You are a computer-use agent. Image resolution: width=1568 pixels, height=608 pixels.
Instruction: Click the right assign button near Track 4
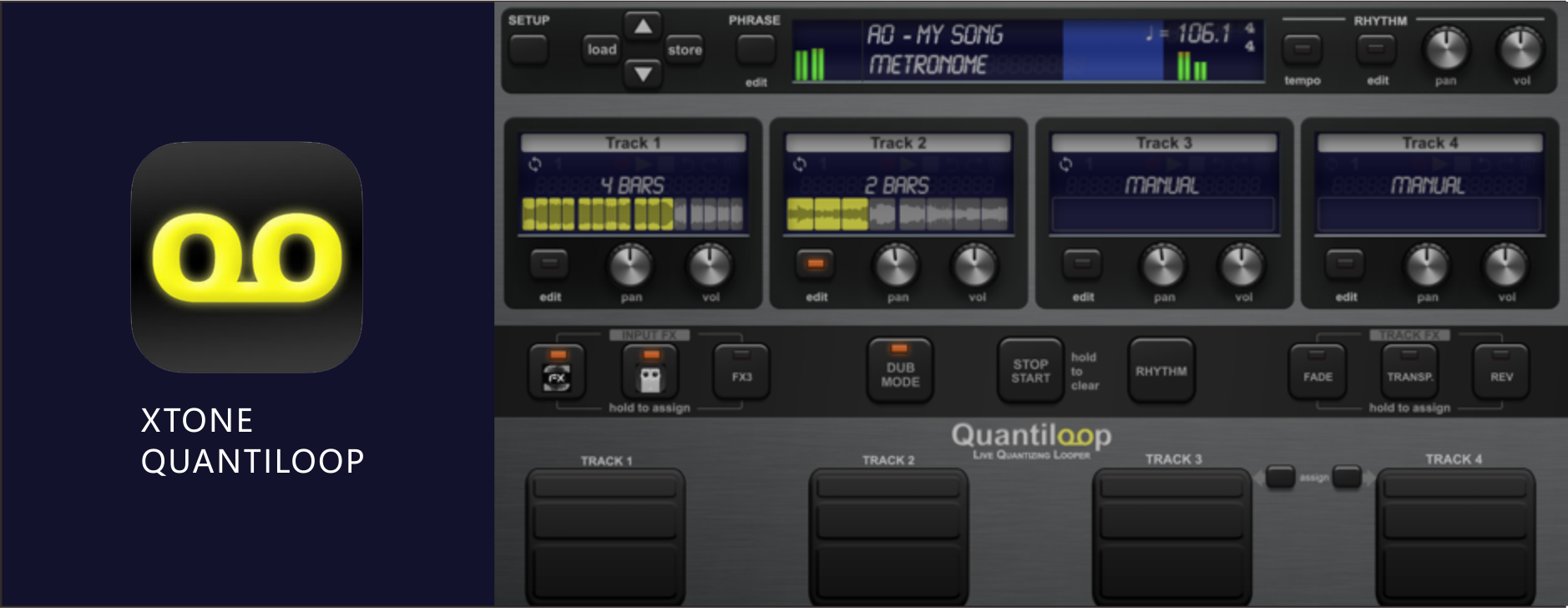(1347, 477)
